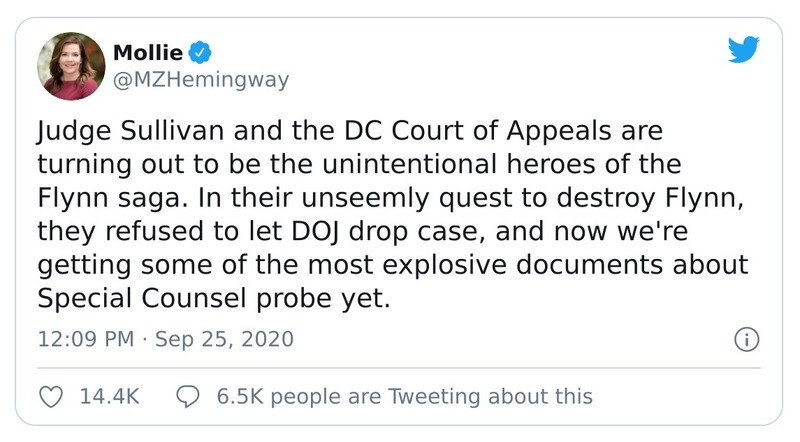Open the tweet info circle icon

pyautogui.click(x=746, y=339)
